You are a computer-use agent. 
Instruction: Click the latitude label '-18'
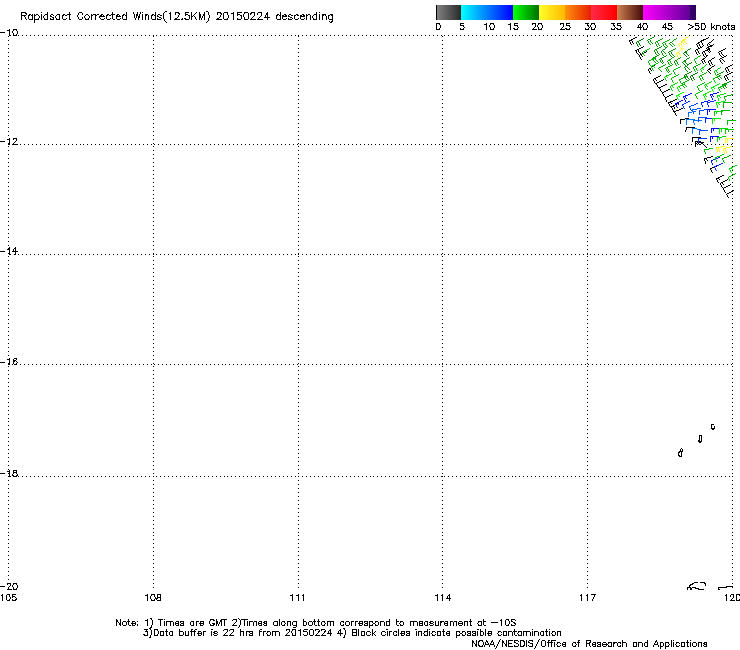(x=9, y=473)
